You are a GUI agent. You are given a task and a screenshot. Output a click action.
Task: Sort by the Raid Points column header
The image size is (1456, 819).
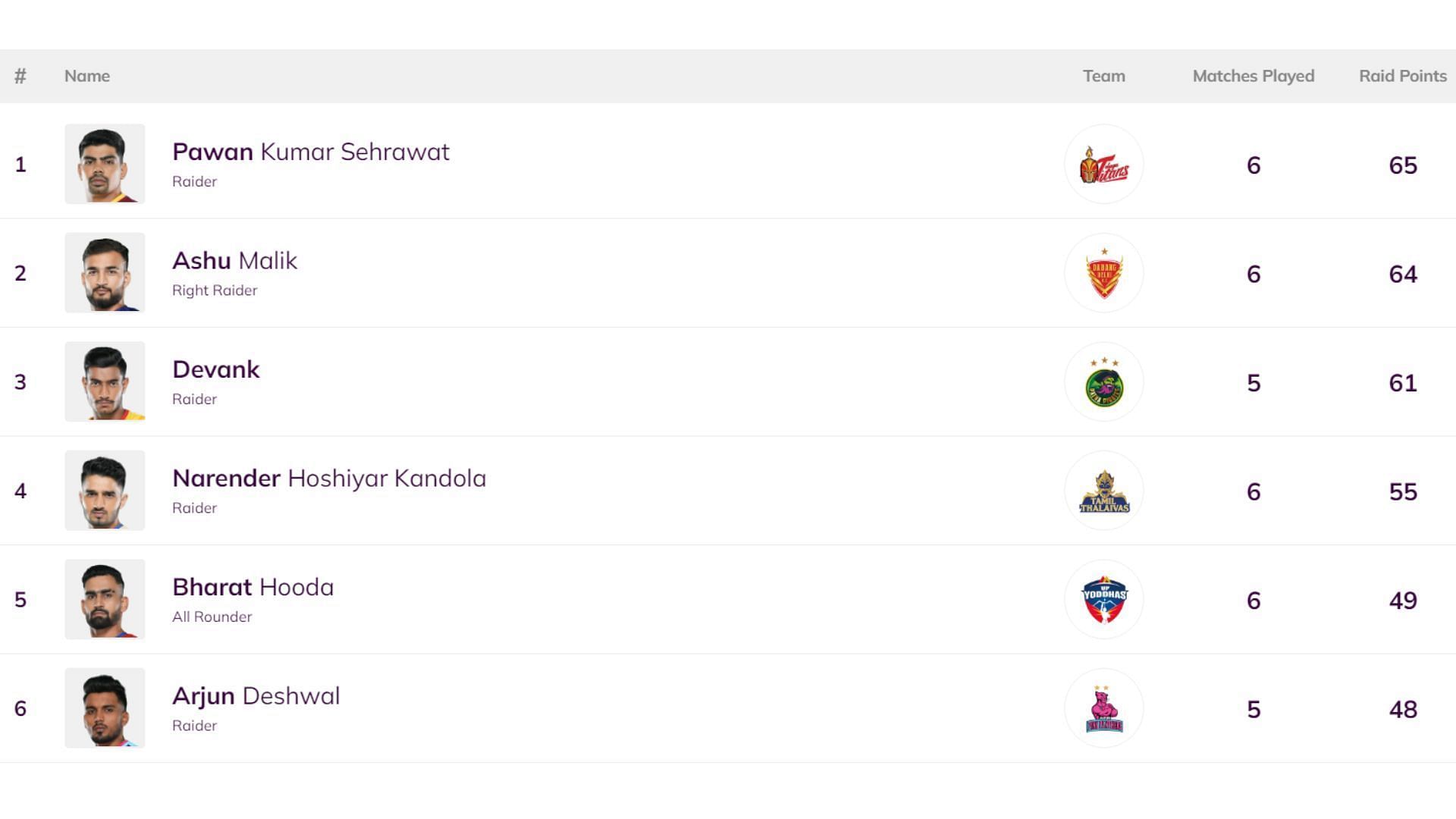pyautogui.click(x=1402, y=76)
